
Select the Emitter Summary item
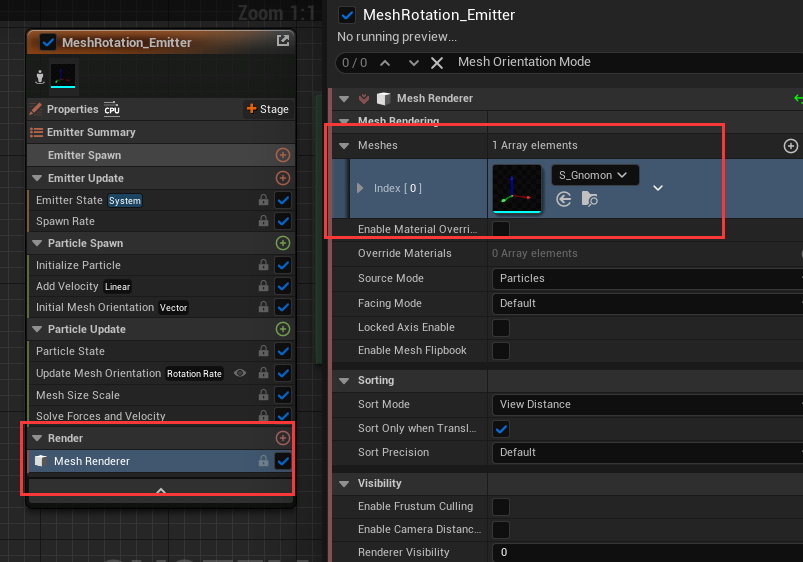point(89,132)
